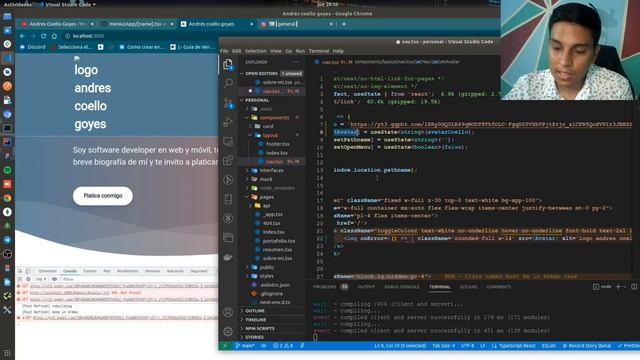The height and width of the screenshot is (360, 640).
Task: Switch to the DevTools Elementos tab
Action: click(48, 271)
